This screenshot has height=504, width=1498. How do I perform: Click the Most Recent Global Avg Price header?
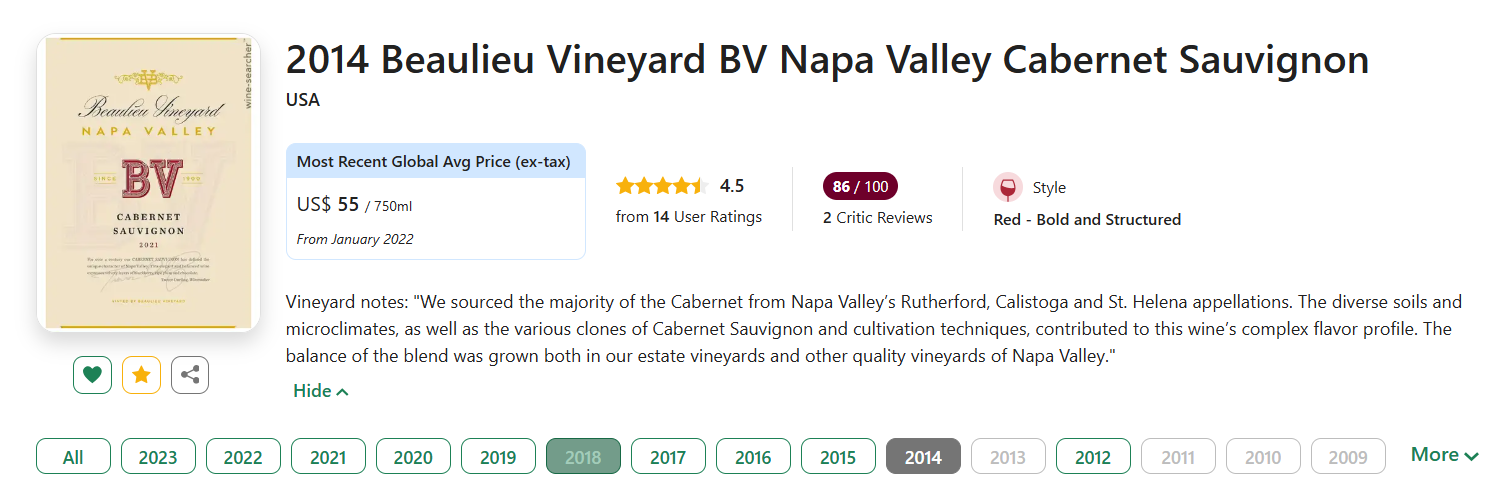coord(435,162)
